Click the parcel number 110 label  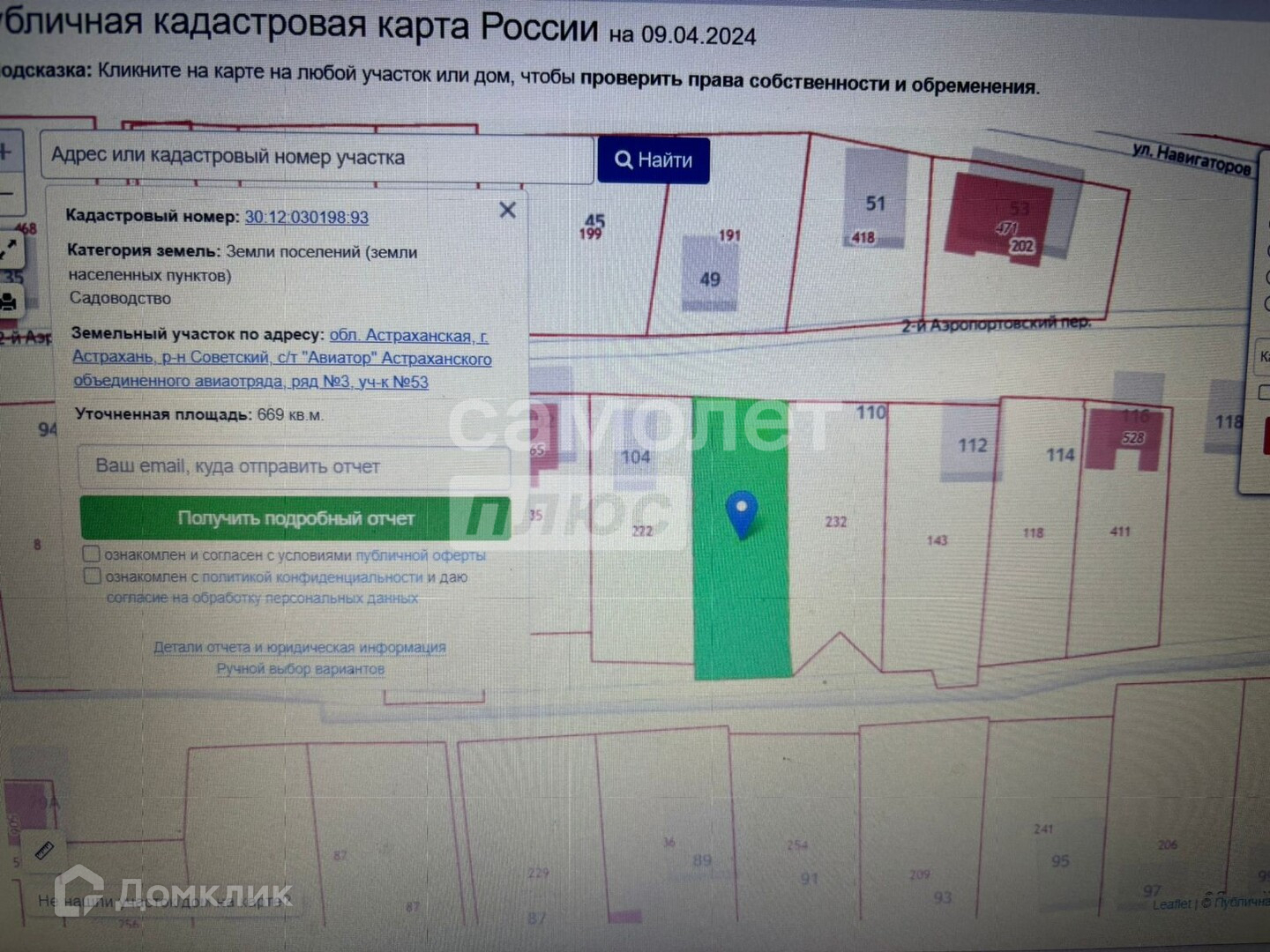pyautogui.click(x=870, y=412)
